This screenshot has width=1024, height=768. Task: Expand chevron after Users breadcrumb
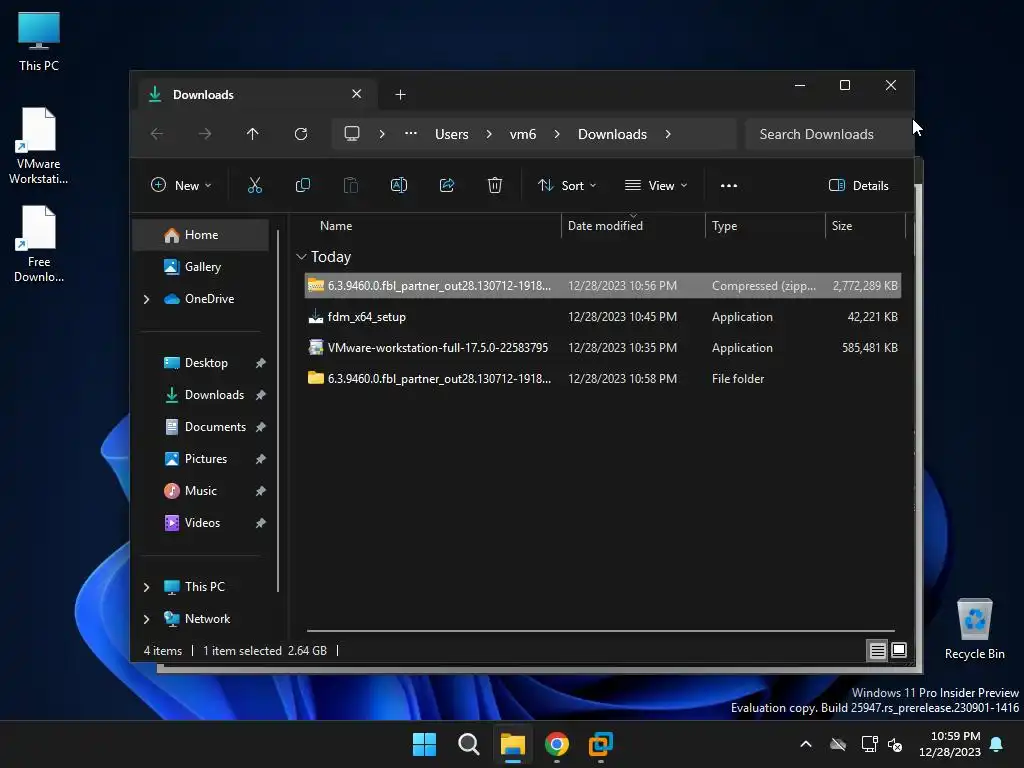tap(489, 134)
